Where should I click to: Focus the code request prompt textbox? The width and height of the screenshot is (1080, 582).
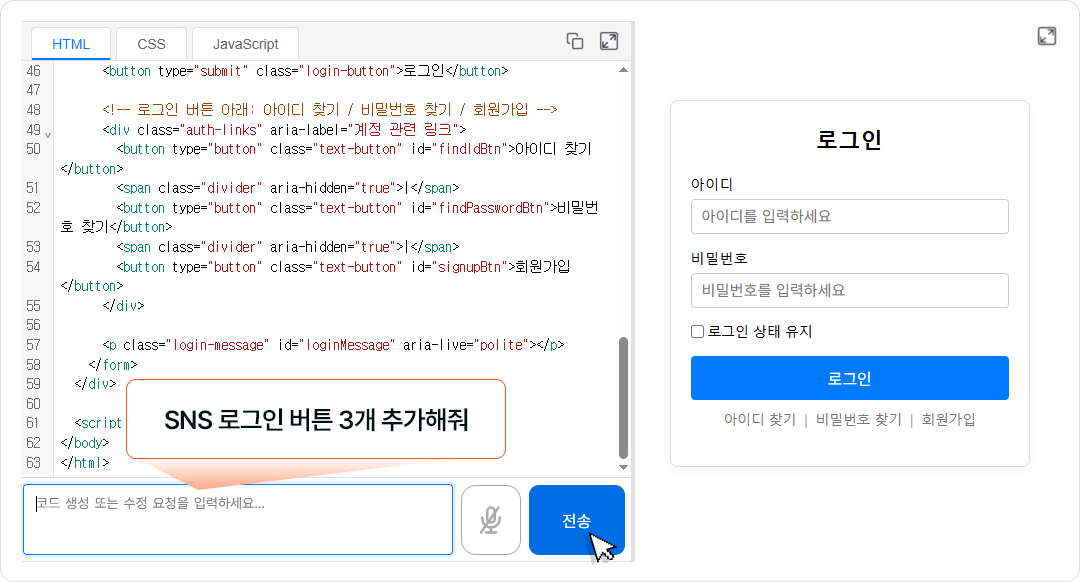pos(238,519)
